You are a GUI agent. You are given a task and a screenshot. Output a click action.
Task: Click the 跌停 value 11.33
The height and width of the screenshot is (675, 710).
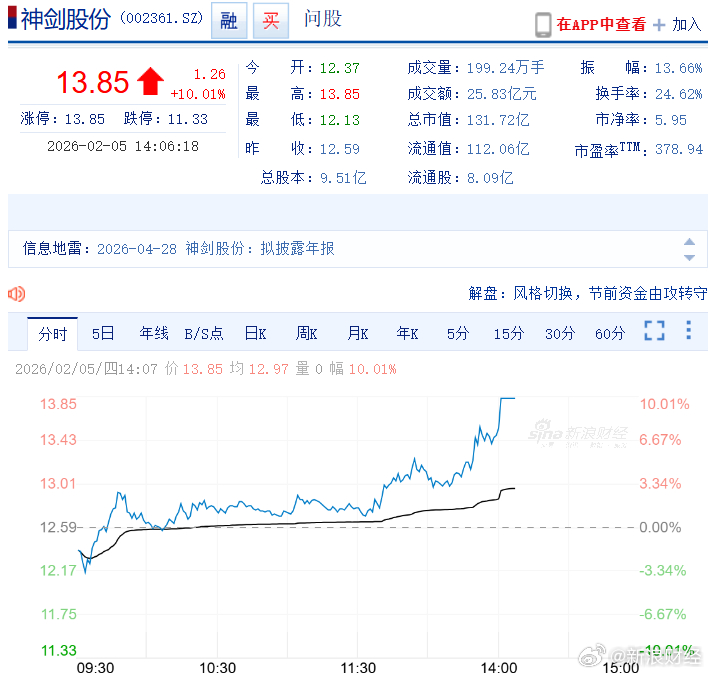tap(187, 119)
